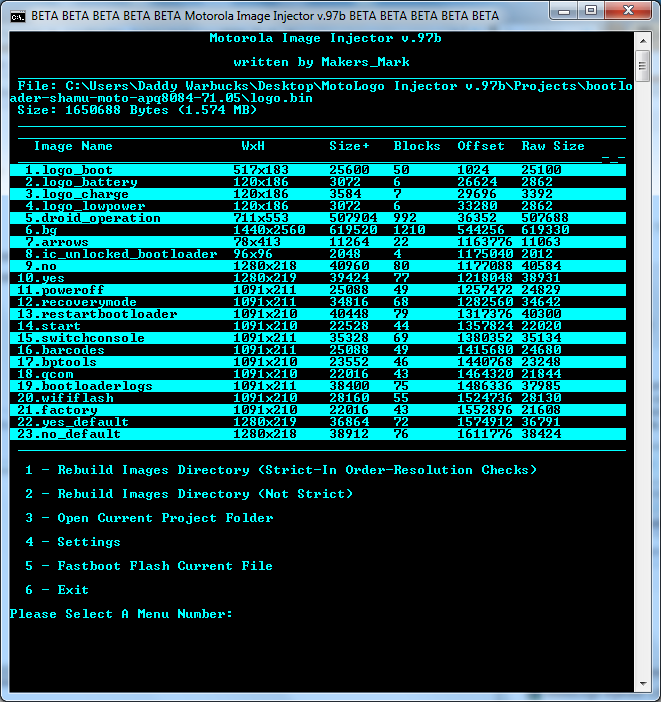The image size is (661, 702).
Task: Click the console icon in the title bar
Action: pyautogui.click(x=17, y=16)
